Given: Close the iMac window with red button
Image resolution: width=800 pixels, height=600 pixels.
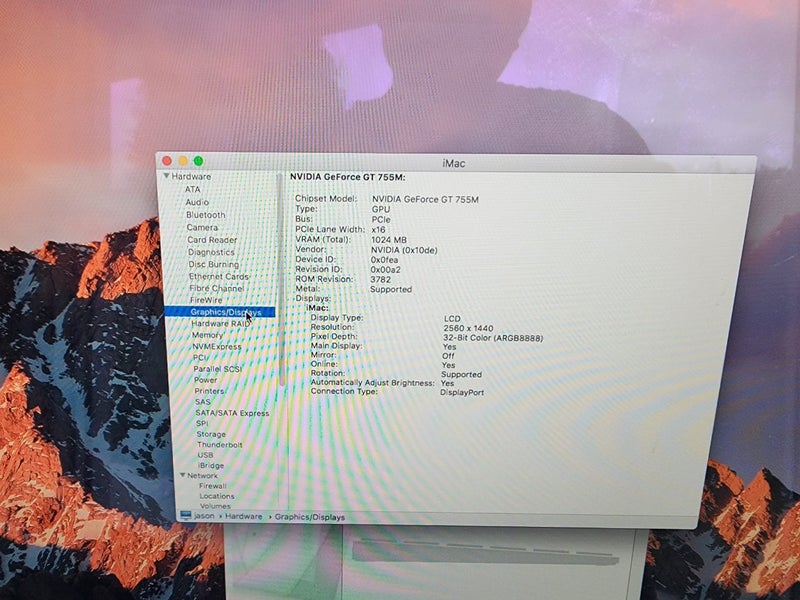Looking at the screenshot, I should pyautogui.click(x=167, y=161).
